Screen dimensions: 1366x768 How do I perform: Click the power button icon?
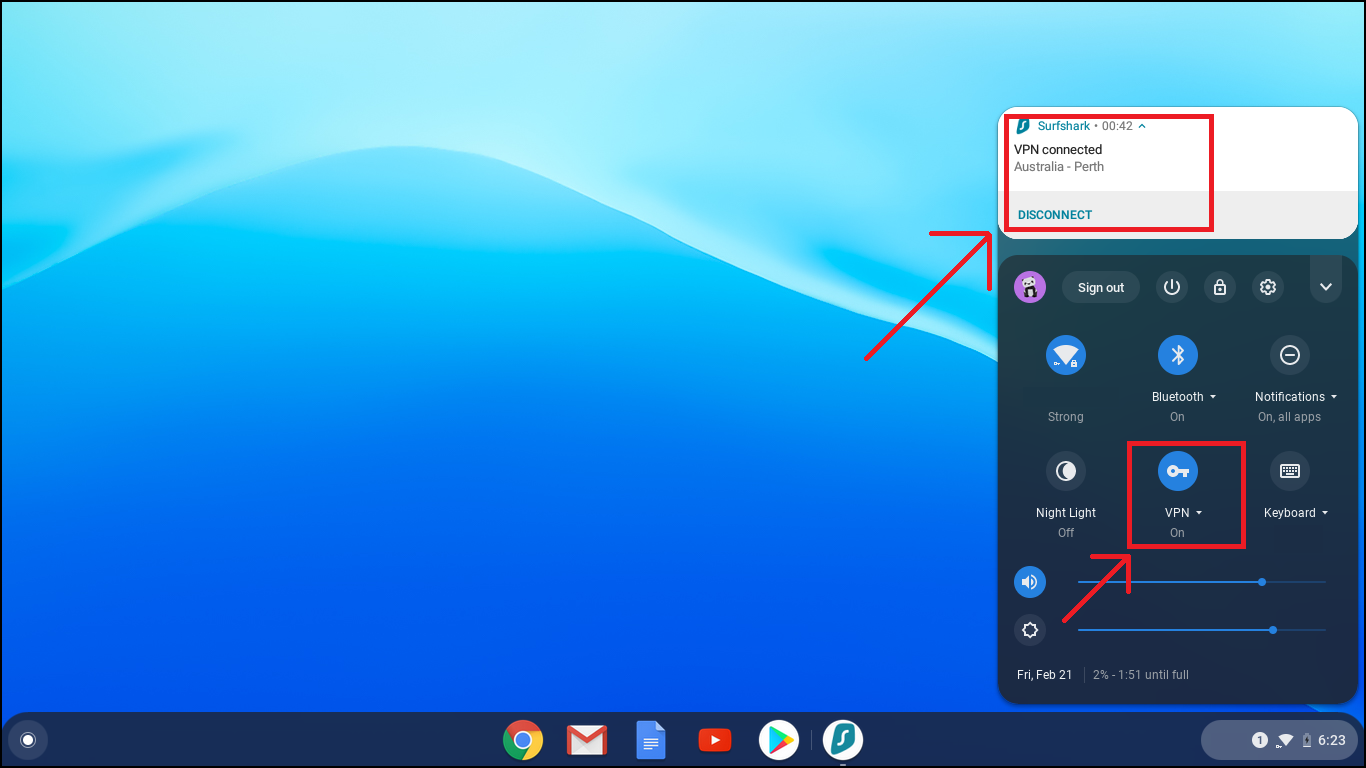click(1172, 287)
